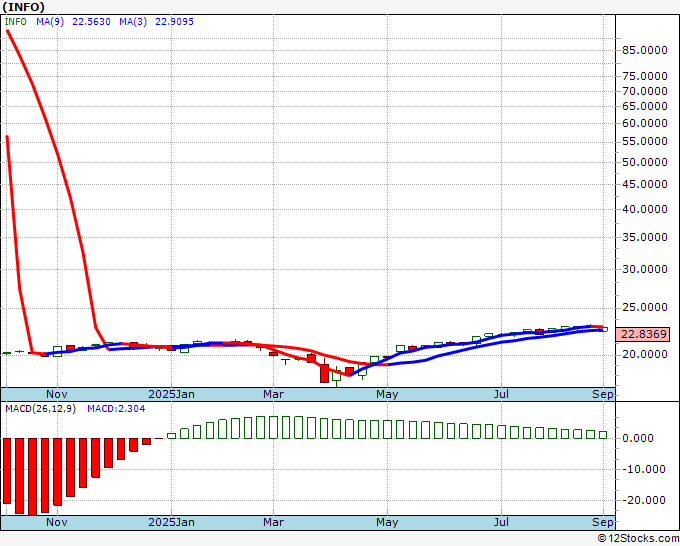The height and width of the screenshot is (546, 680).
Task: Click the tallest red MACD histogram bar
Action: tap(32, 477)
